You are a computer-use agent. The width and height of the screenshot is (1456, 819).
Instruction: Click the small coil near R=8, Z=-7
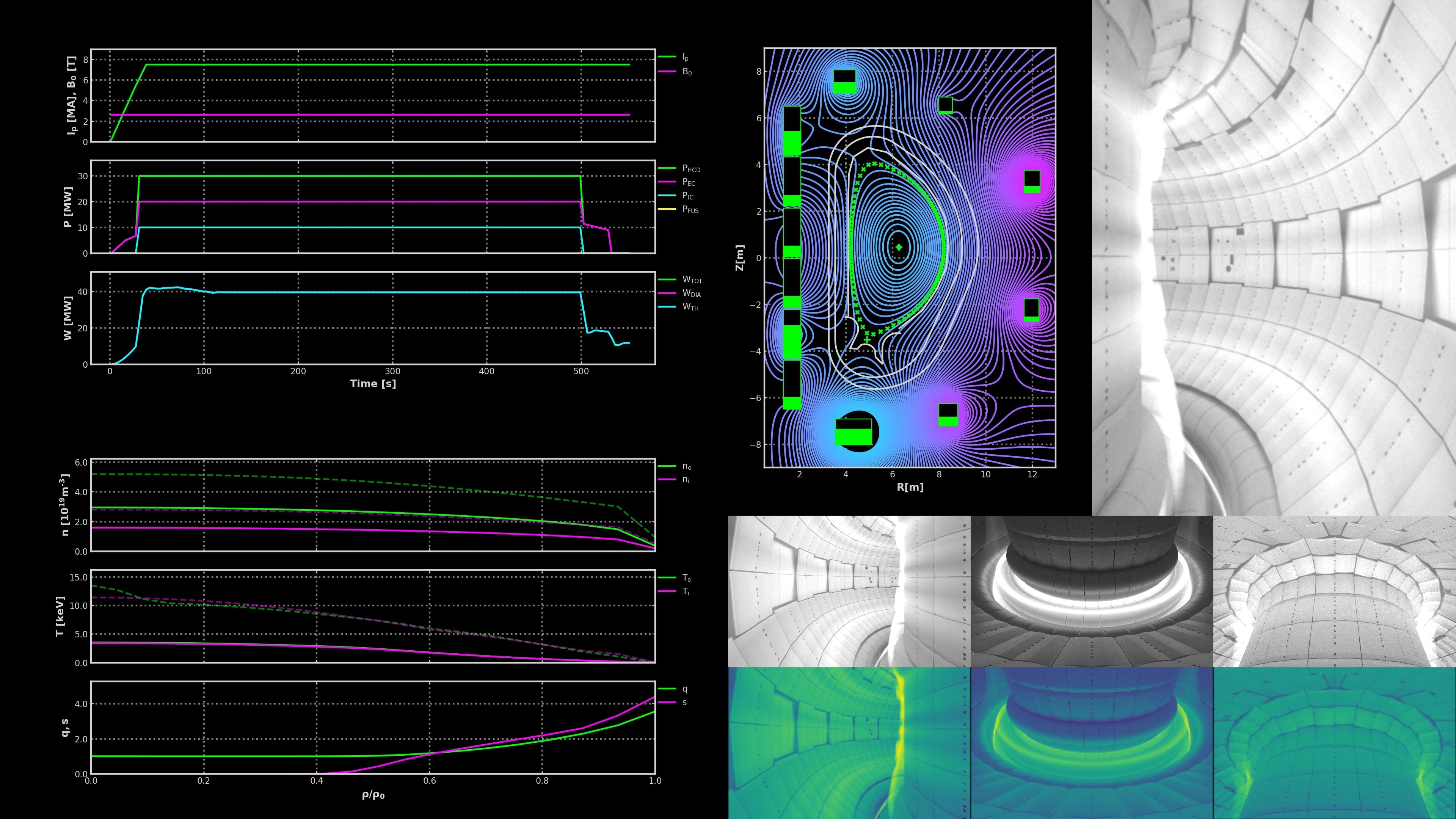[x=948, y=415]
